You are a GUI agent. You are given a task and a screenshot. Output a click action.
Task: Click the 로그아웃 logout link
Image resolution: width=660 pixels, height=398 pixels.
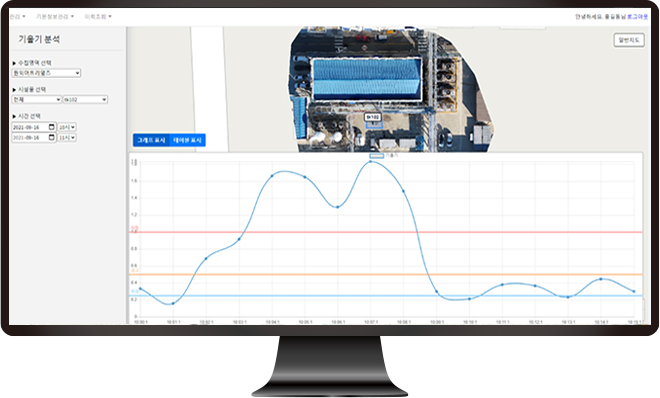637,17
